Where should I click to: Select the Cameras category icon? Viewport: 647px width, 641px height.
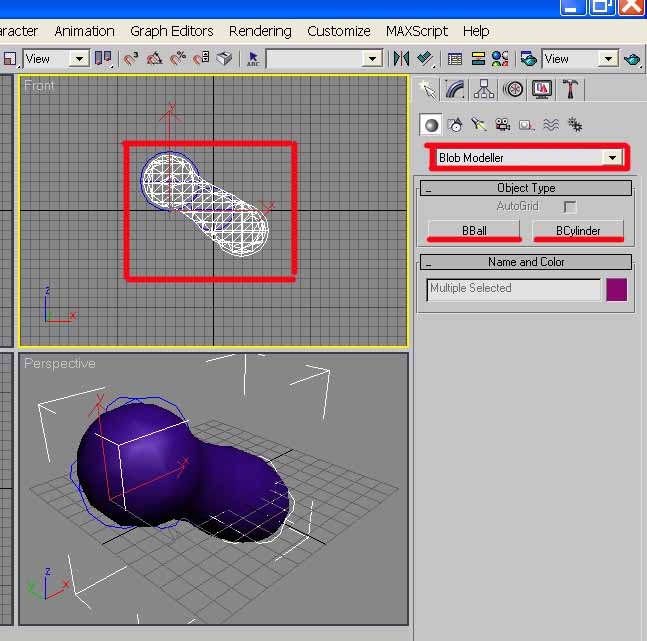tap(502, 125)
